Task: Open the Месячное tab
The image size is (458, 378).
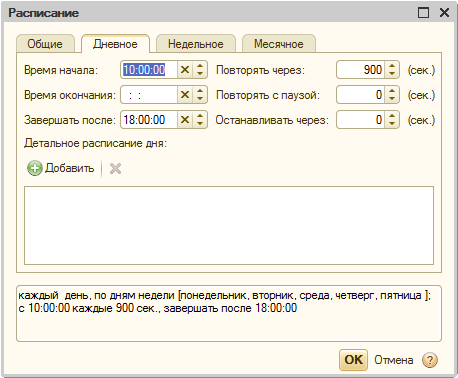Action: pos(279,44)
